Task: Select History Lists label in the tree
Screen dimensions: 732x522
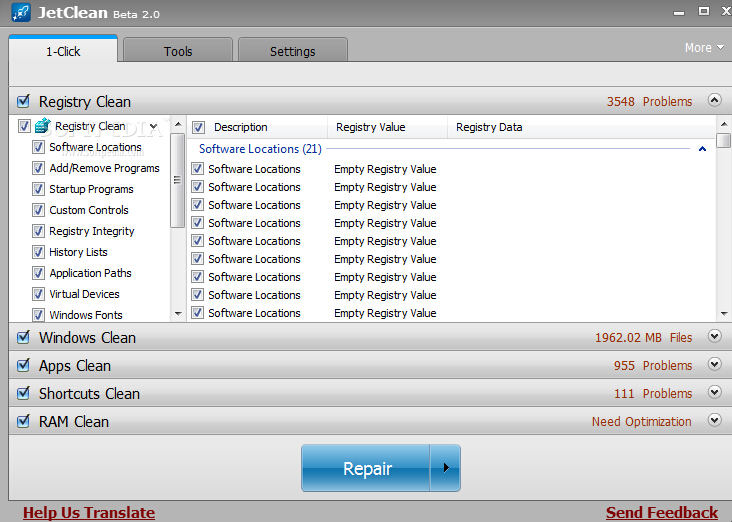Action: pyautogui.click(x=78, y=252)
